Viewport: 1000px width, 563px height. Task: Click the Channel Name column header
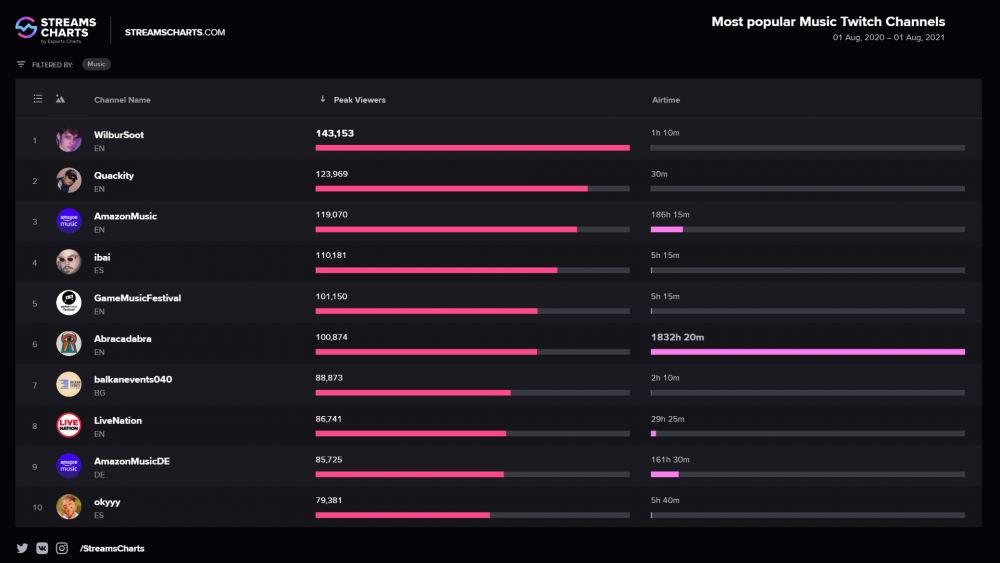click(122, 100)
